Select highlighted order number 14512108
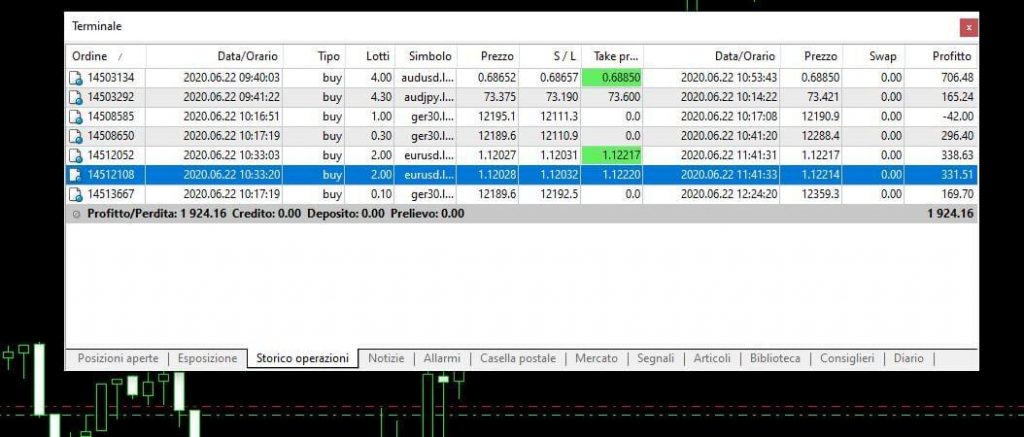The height and width of the screenshot is (437, 1024). pyautogui.click(x=111, y=175)
